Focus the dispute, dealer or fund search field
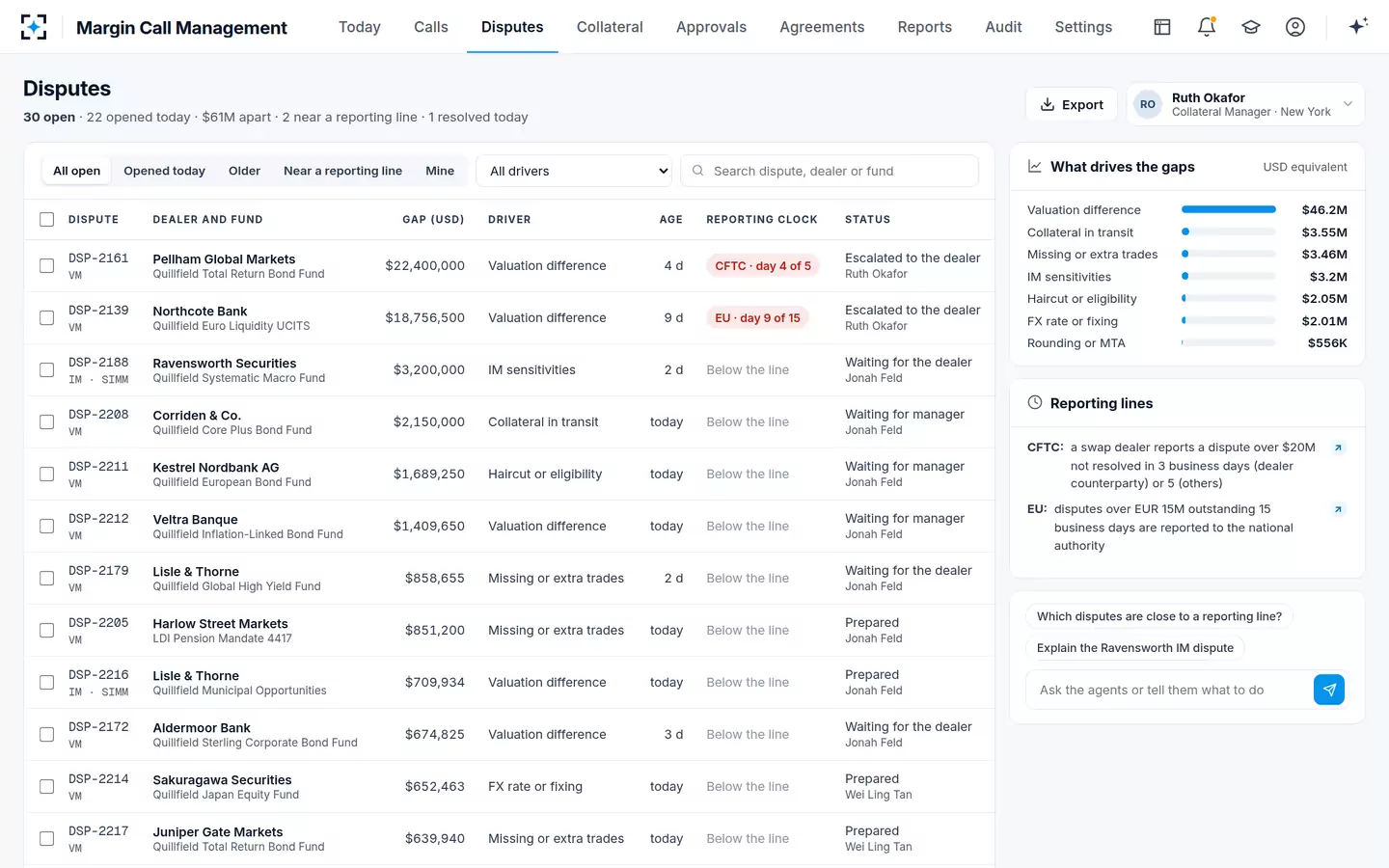The width and height of the screenshot is (1389, 868). coord(830,171)
